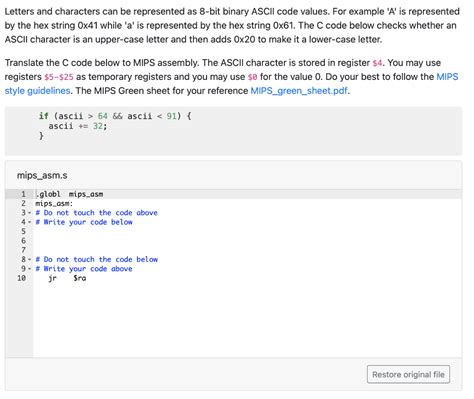The height and width of the screenshot is (399, 474).
Task: Place cursor on empty line 7
Action: [247, 250]
